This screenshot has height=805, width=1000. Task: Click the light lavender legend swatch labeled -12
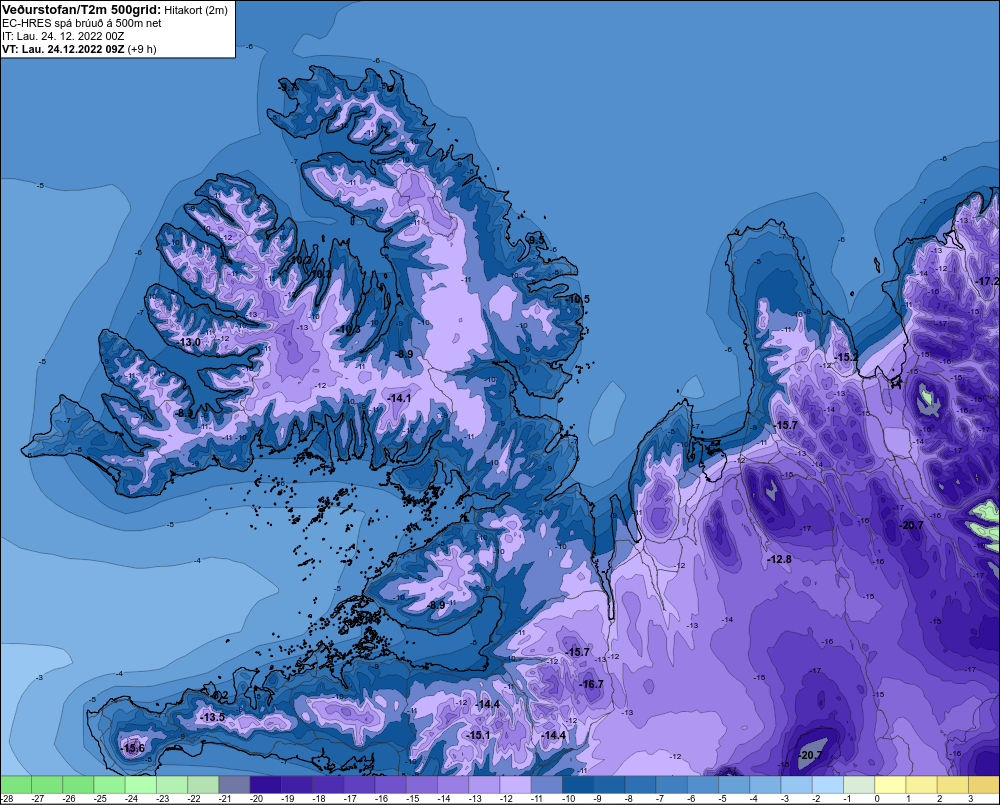(x=515, y=784)
